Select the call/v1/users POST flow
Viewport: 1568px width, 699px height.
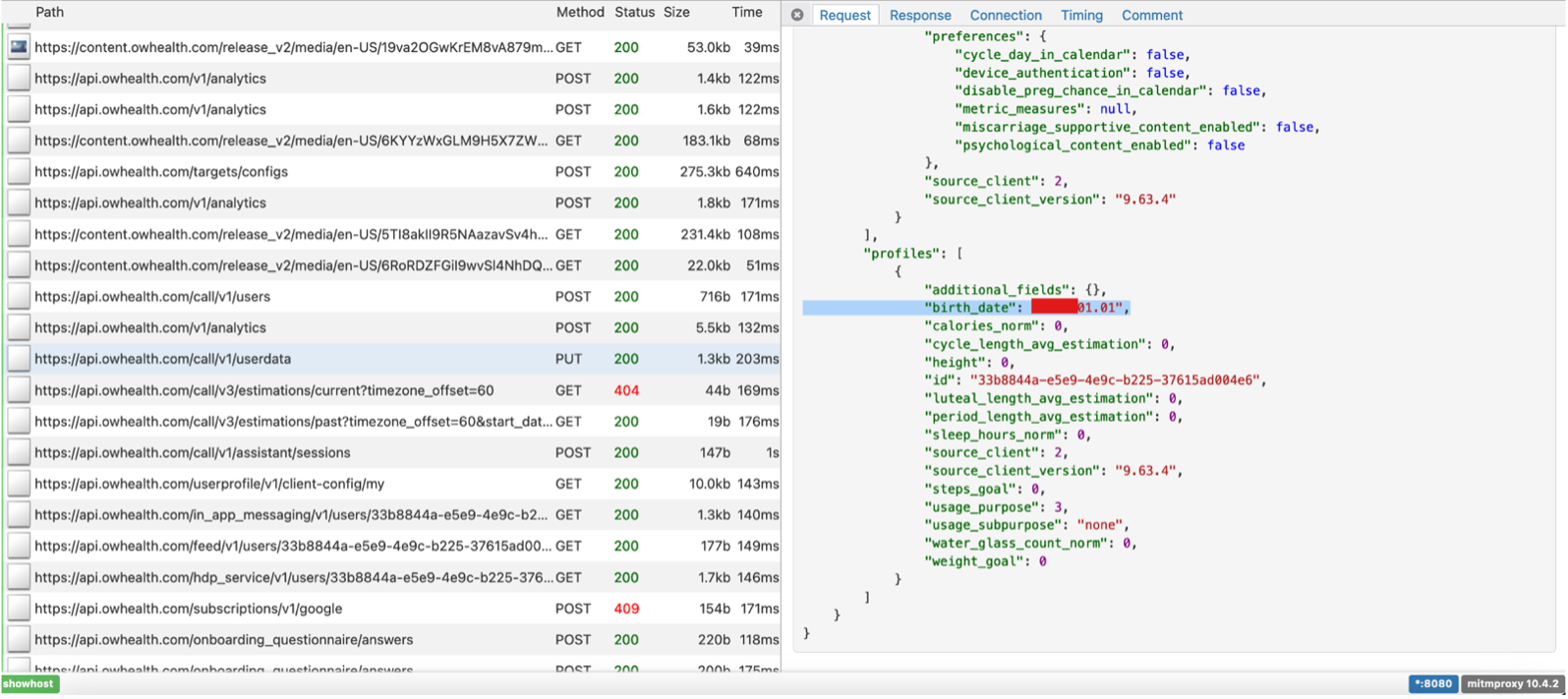coord(152,297)
